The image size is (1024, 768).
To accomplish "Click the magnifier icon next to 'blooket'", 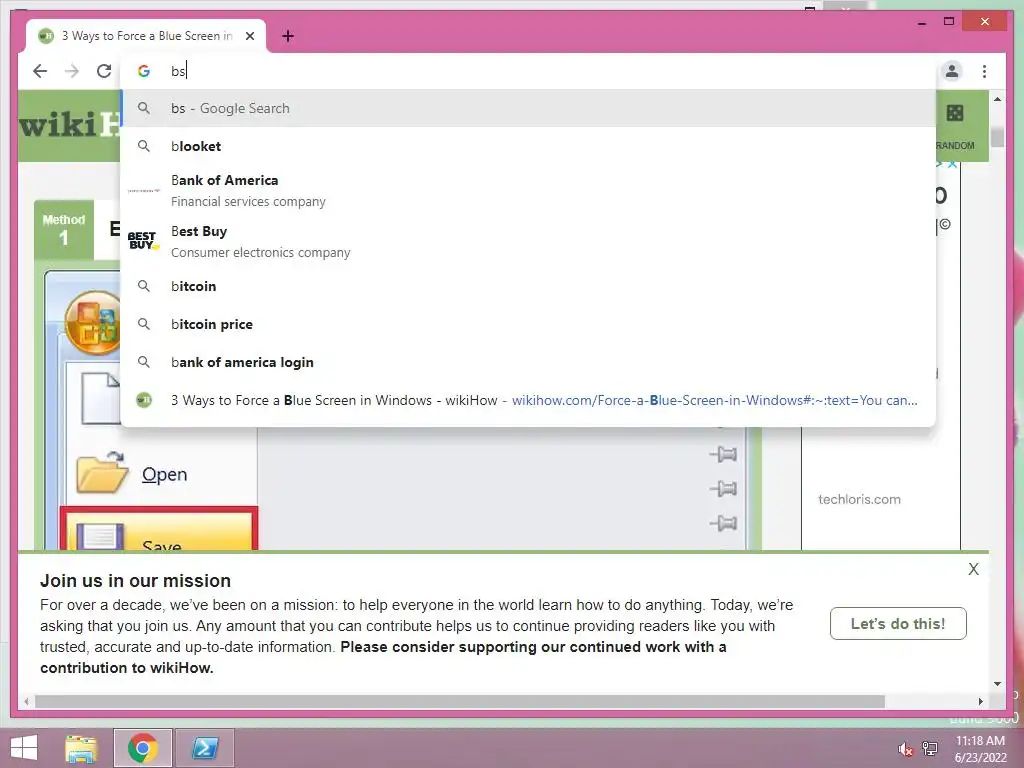I will coord(144,146).
